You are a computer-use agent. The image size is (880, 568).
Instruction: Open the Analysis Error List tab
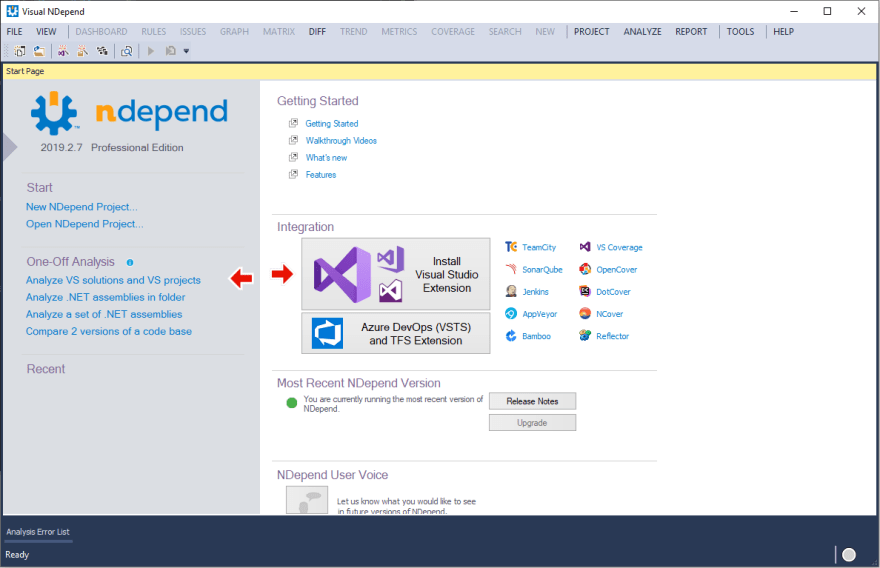tap(38, 532)
